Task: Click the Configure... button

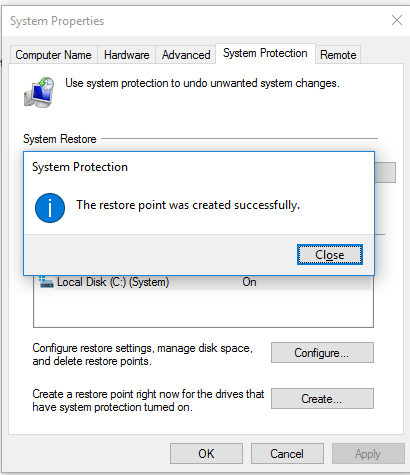Action: [x=322, y=353]
